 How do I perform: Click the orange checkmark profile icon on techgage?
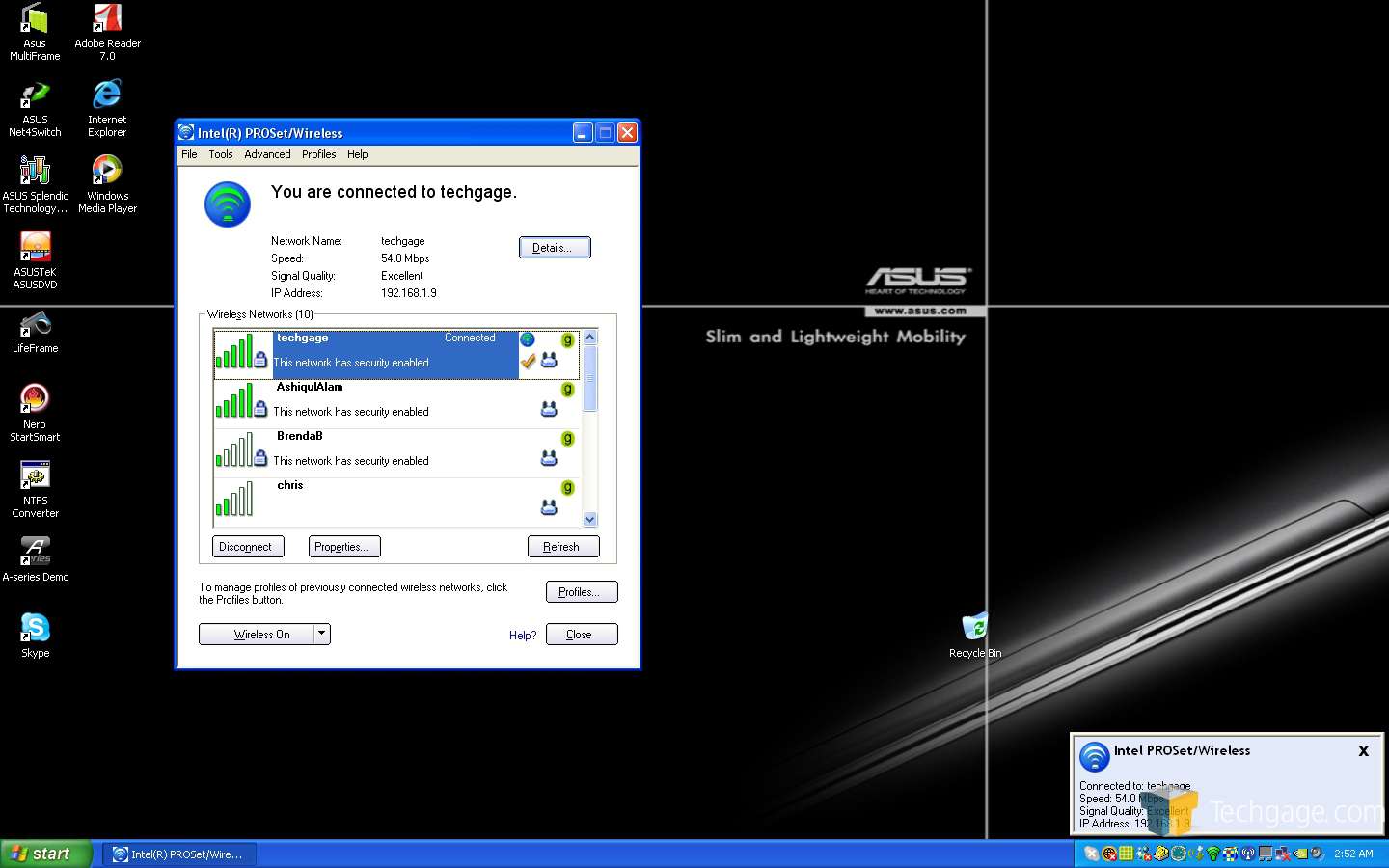[528, 362]
